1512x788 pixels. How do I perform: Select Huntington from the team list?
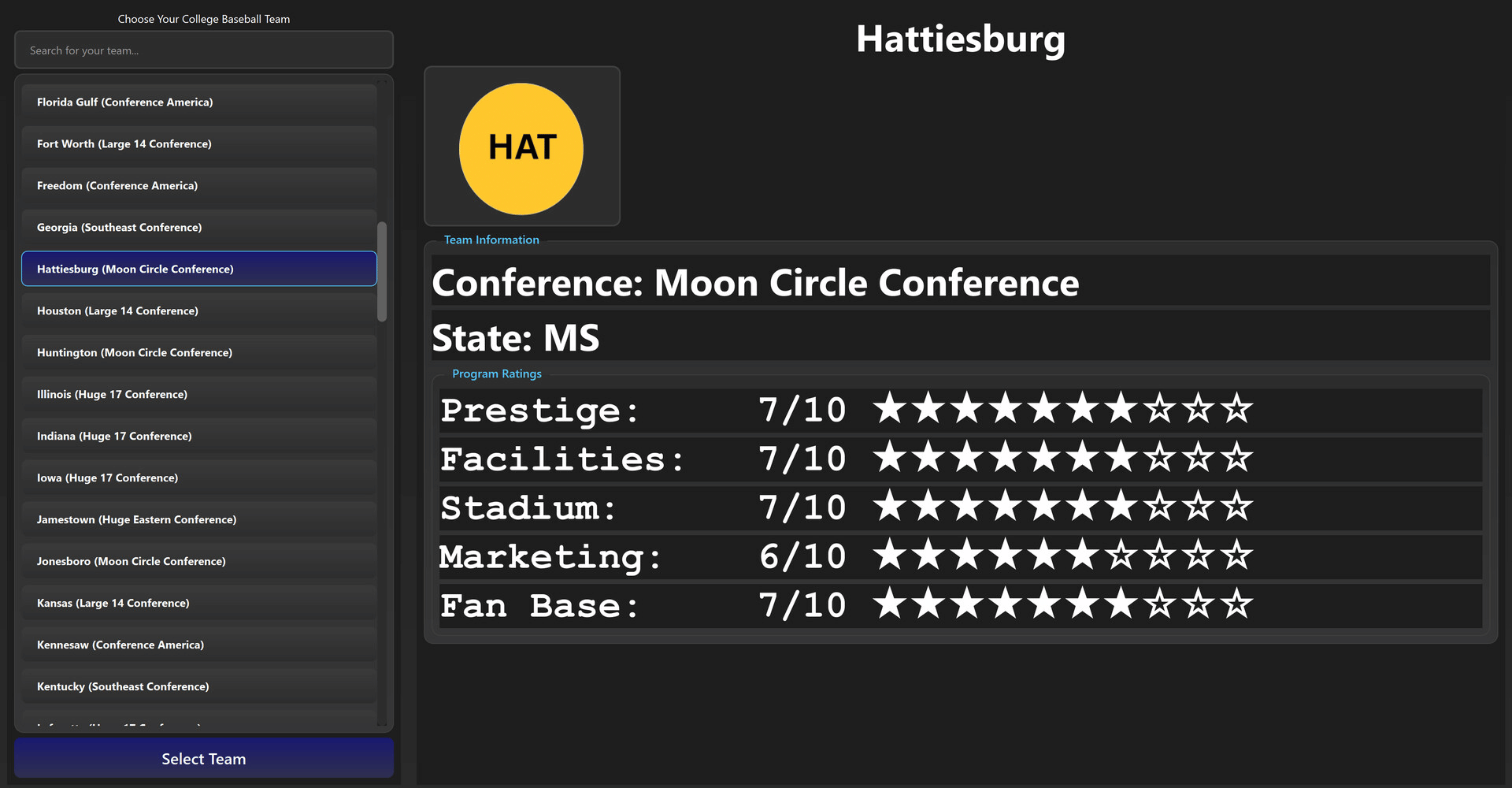(199, 353)
